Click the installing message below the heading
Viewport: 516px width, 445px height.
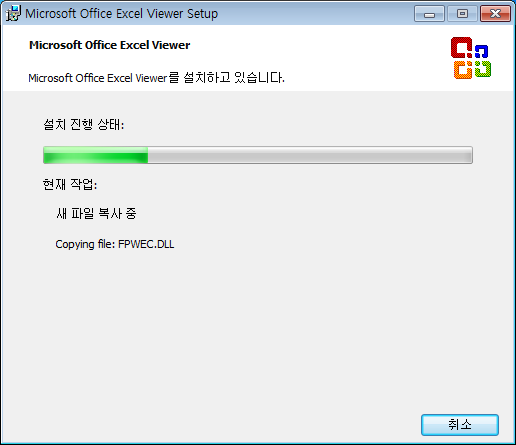coord(156,78)
